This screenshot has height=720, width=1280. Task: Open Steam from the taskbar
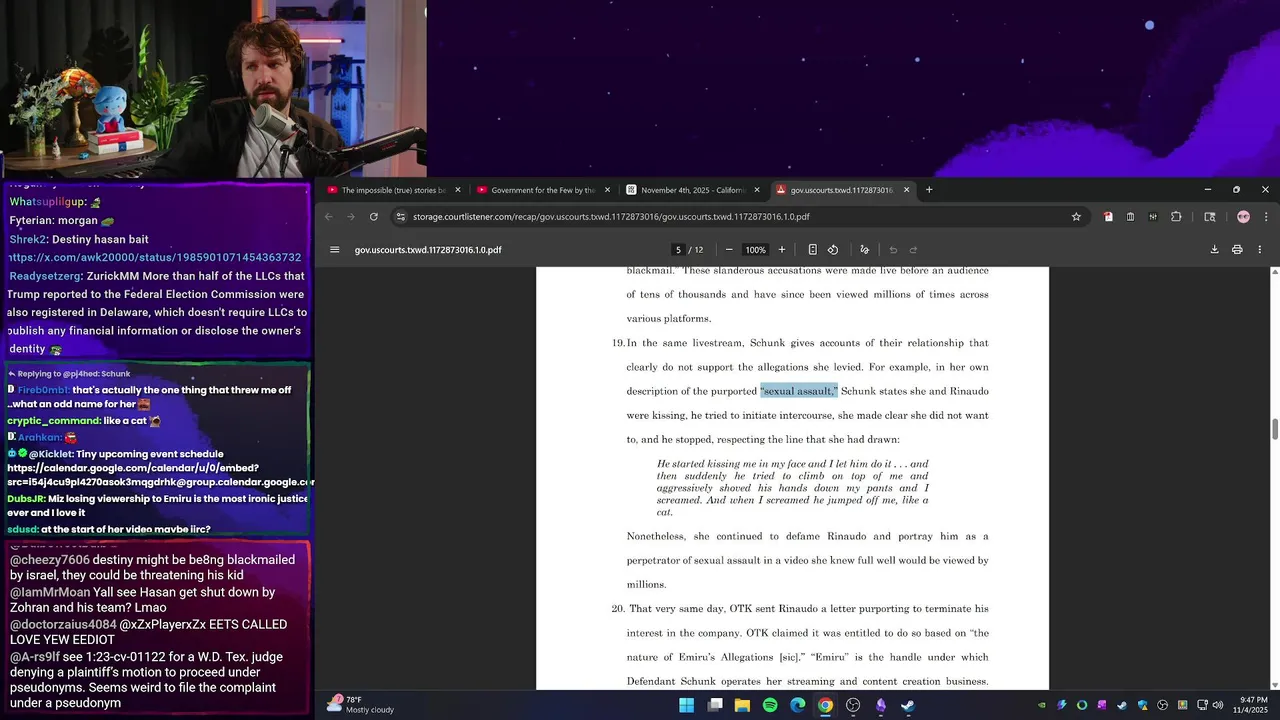coord(908,705)
